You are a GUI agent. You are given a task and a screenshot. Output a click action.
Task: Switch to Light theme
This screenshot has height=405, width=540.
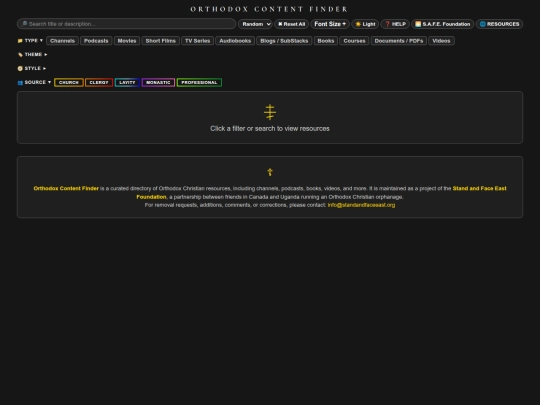[x=365, y=24]
